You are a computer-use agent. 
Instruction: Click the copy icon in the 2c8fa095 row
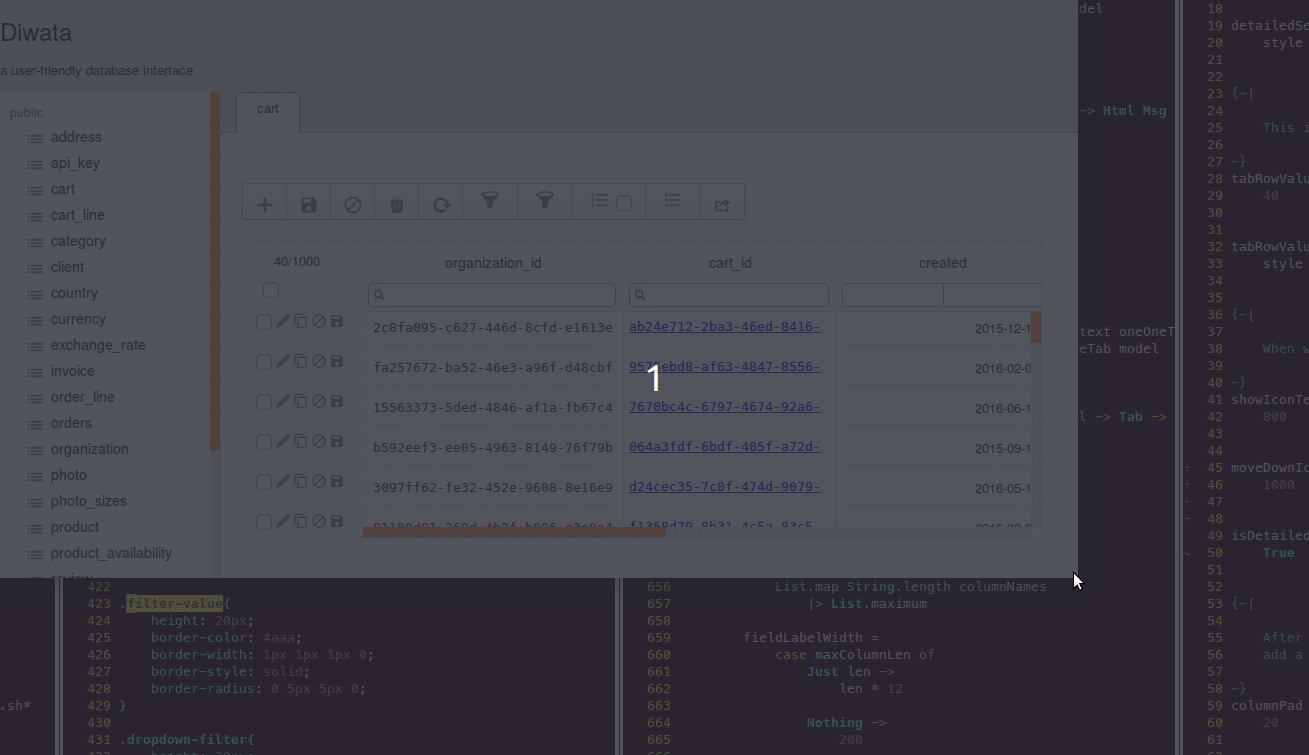point(301,321)
